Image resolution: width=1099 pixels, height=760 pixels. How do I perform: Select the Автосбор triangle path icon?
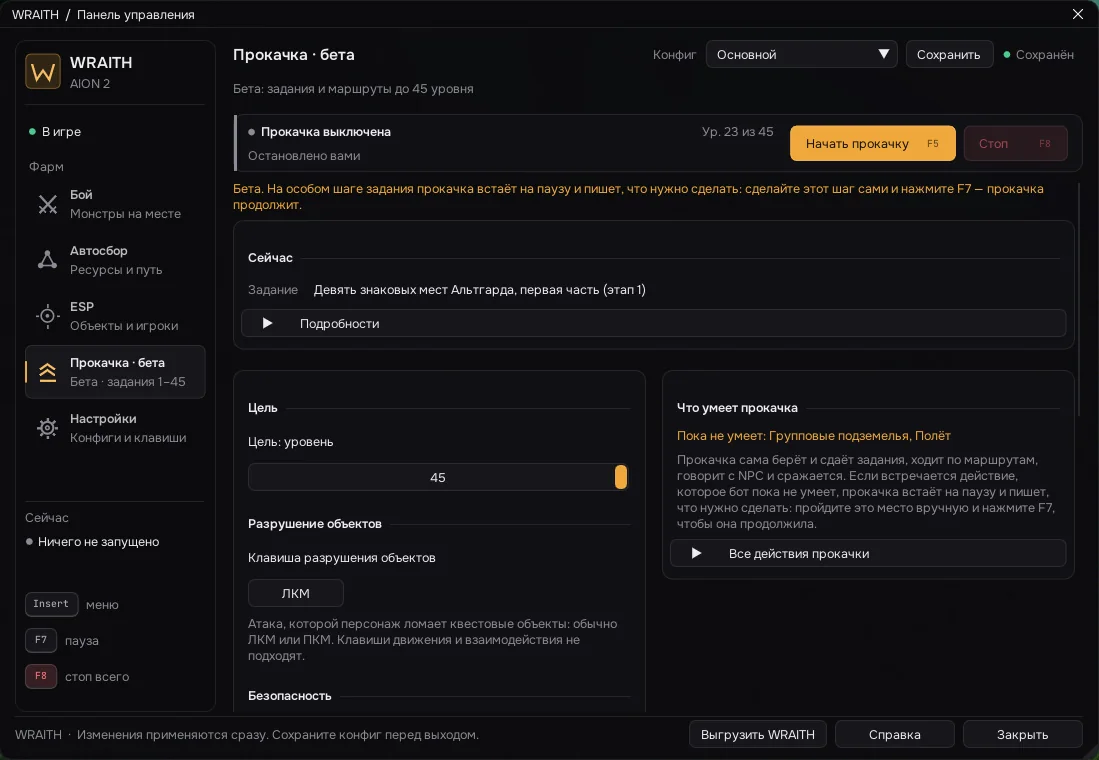pyautogui.click(x=48, y=260)
